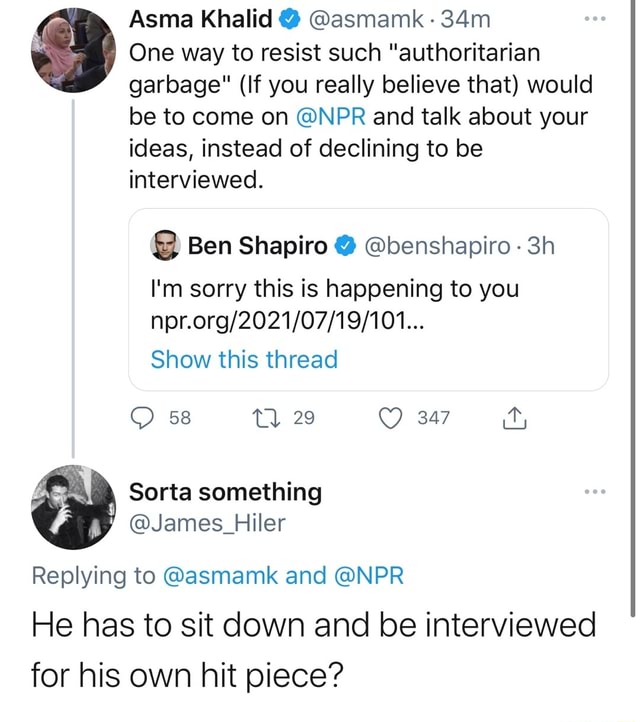640x722 pixels.
Task: Tap Ben Shapiro's verified badge
Action: (x=345, y=246)
